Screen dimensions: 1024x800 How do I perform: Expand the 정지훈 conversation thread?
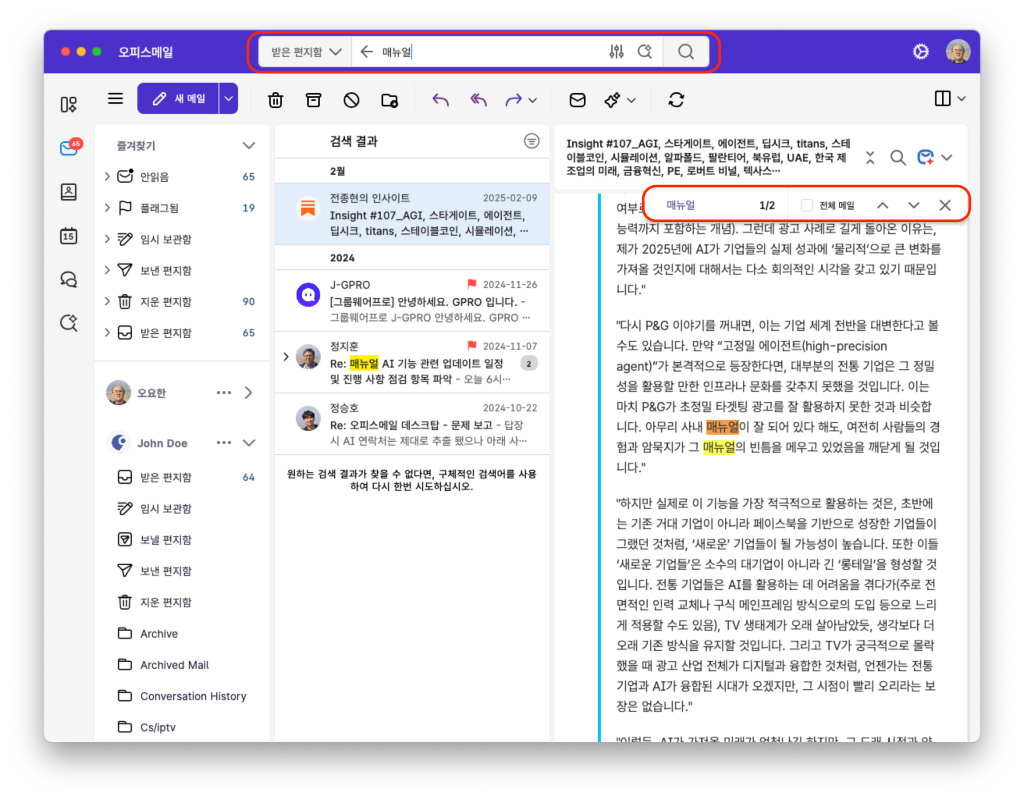point(286,356)
